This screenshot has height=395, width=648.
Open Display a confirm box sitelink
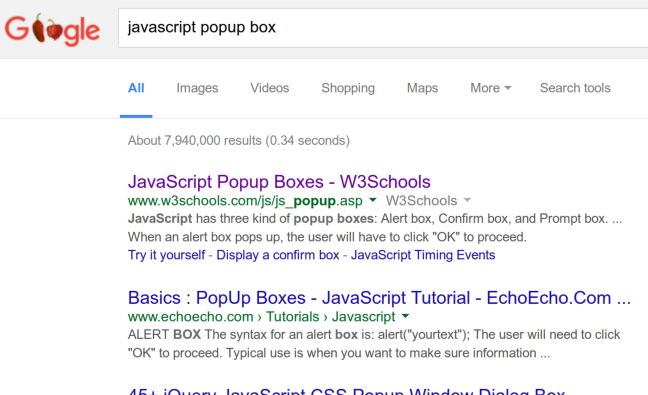click(278, 255)
